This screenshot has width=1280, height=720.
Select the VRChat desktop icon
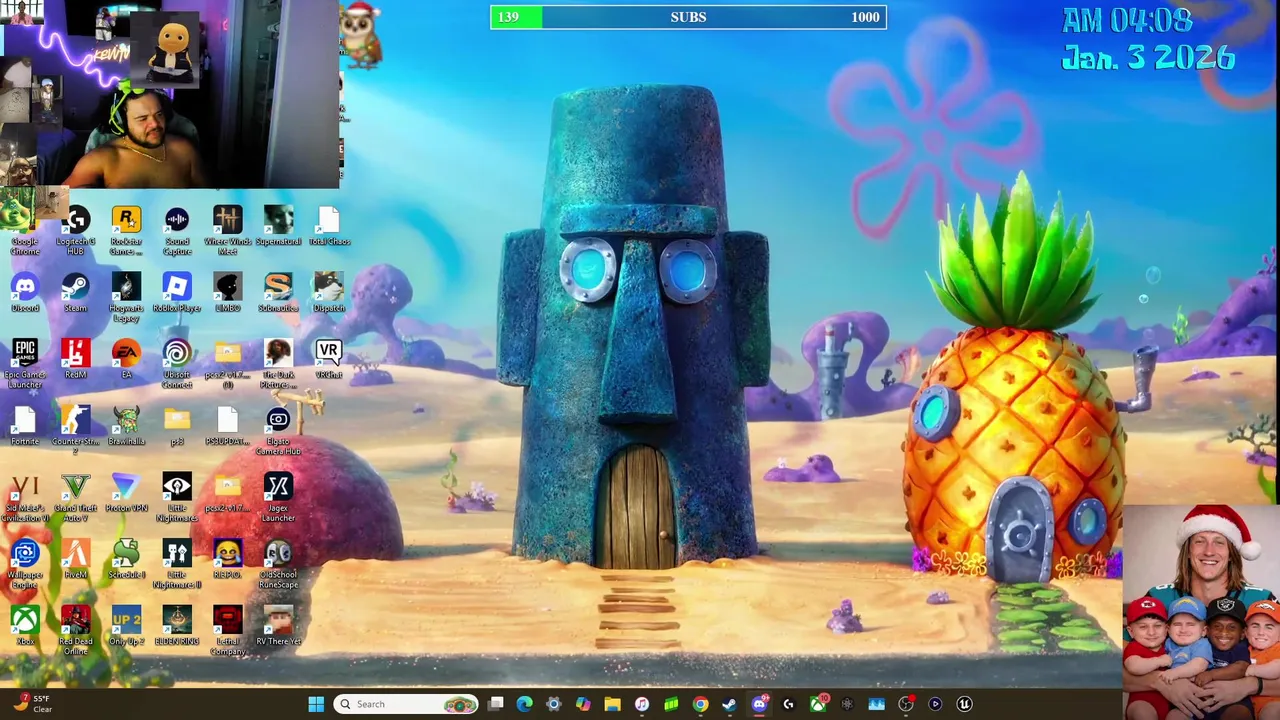[x=329, y=359]
